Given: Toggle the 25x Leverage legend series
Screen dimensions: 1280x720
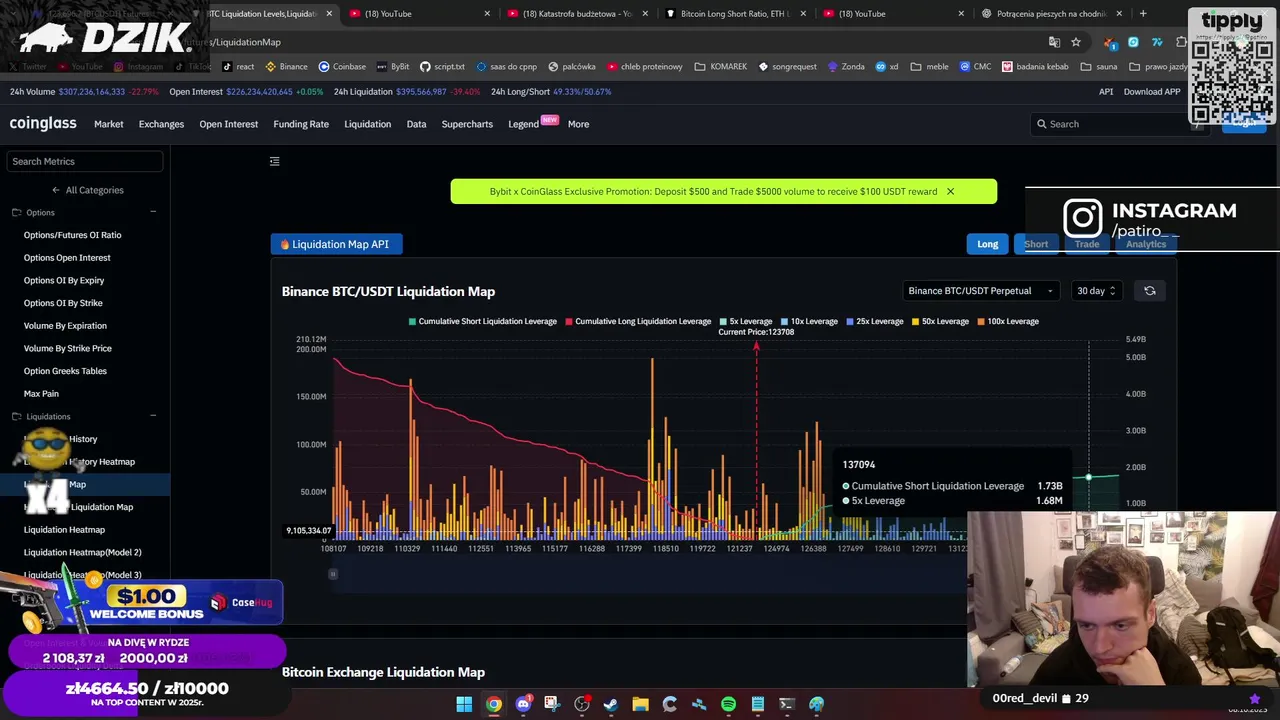Looking at the screenshot, I should 875,322.
